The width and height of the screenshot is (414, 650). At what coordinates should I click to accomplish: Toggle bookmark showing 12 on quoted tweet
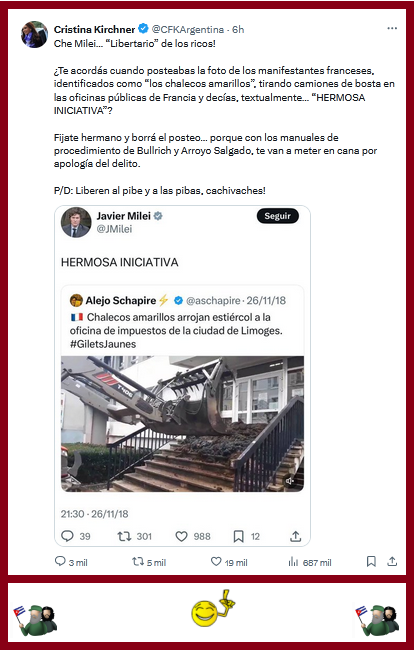[238, 536]
